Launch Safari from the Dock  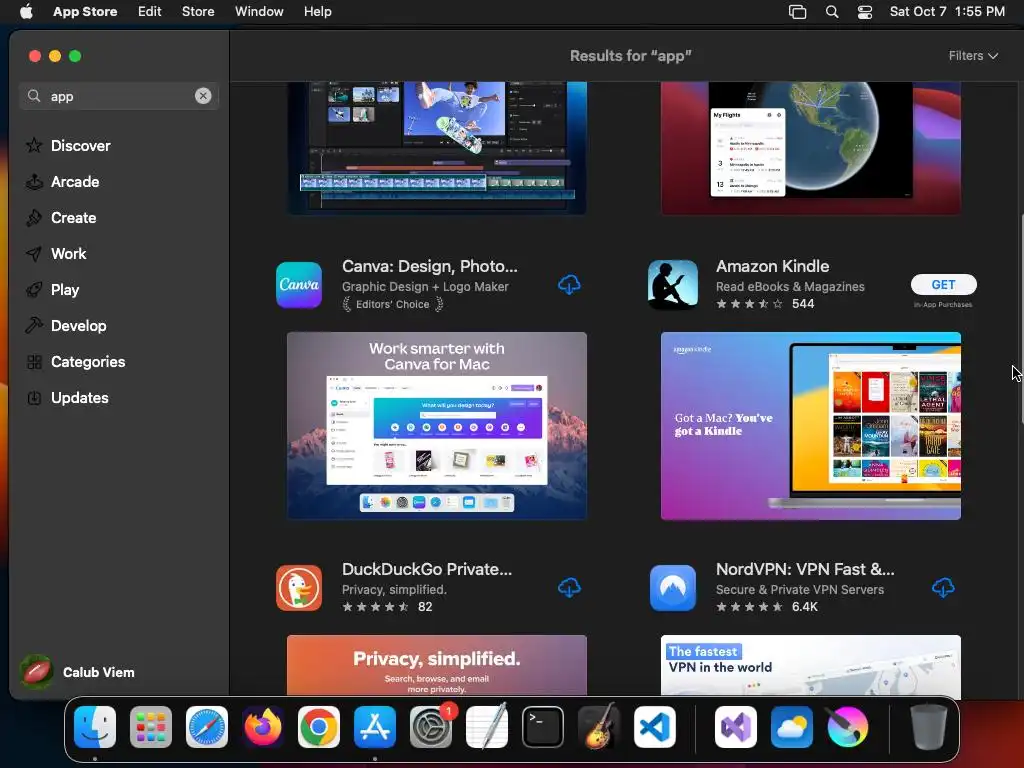[x=207, y=727]
